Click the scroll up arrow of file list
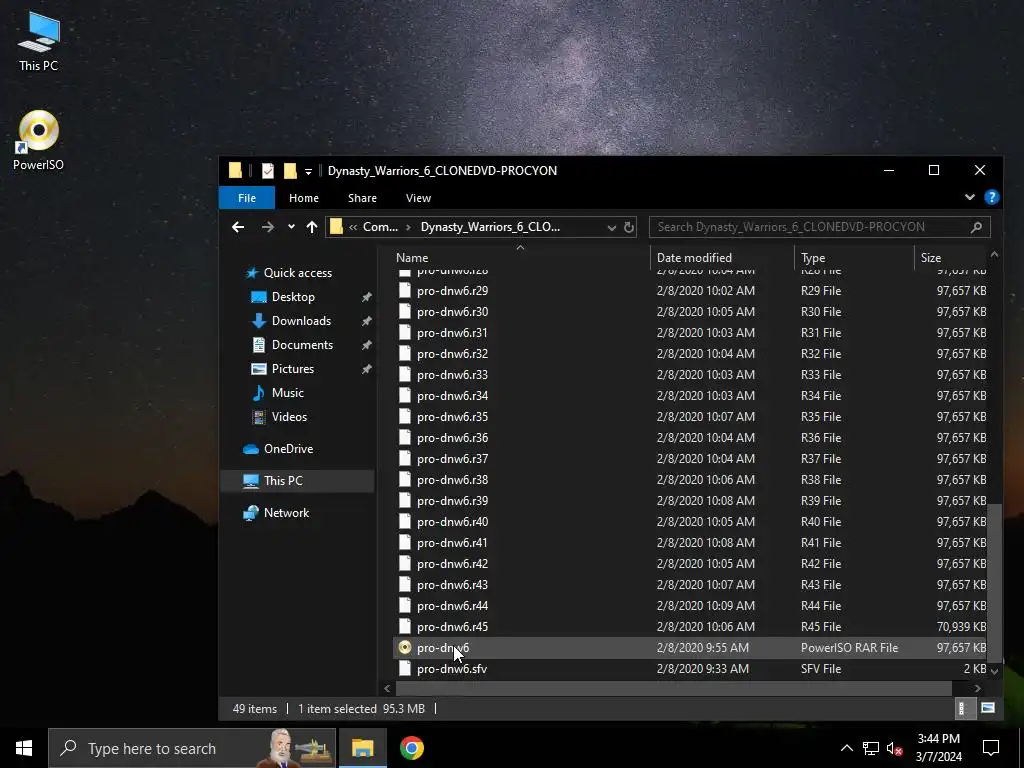This screenshot has width=1024, height=768. (994, 255)
